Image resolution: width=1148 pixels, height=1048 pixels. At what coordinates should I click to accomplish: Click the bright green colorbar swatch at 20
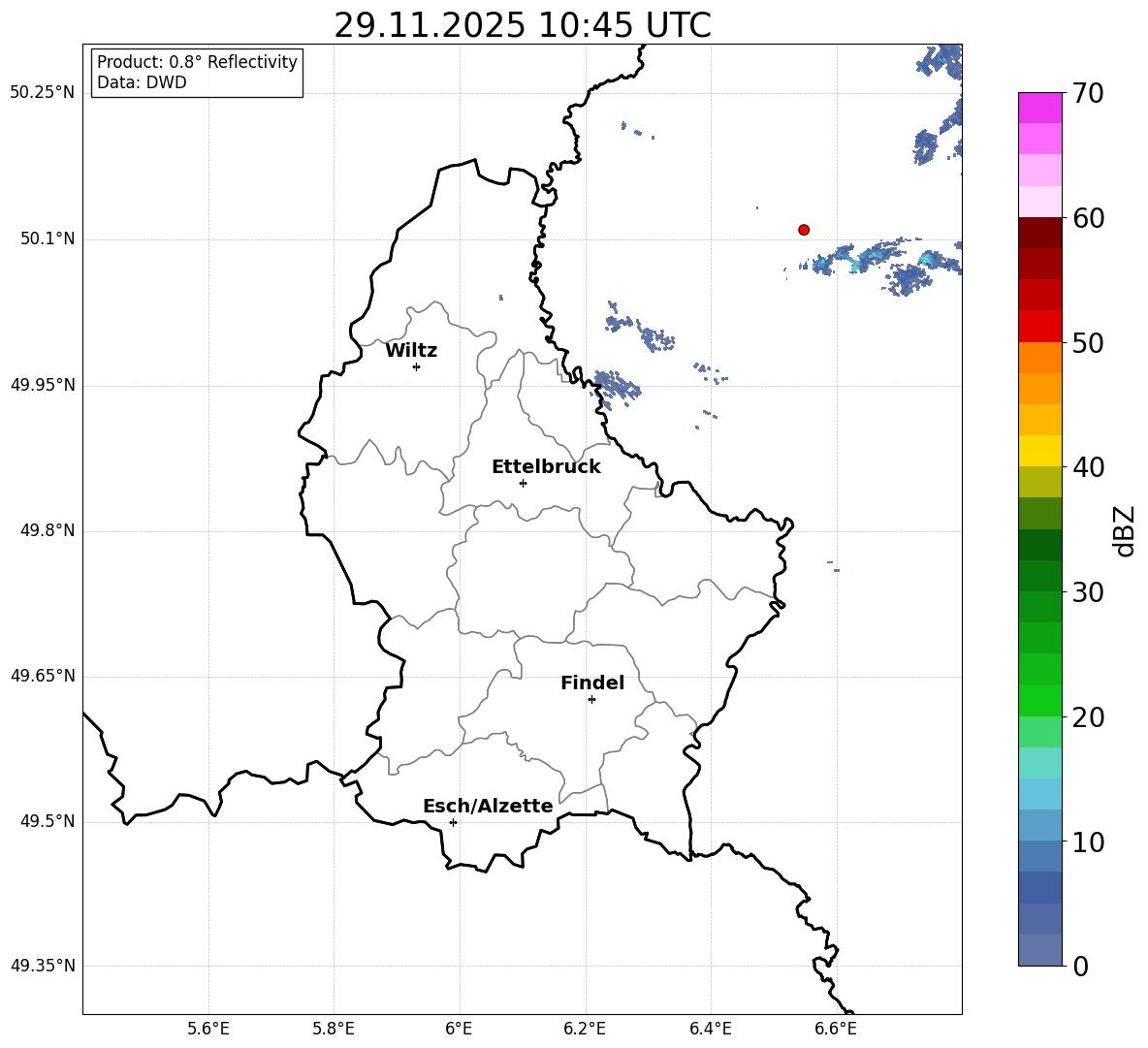[1040, 701]
